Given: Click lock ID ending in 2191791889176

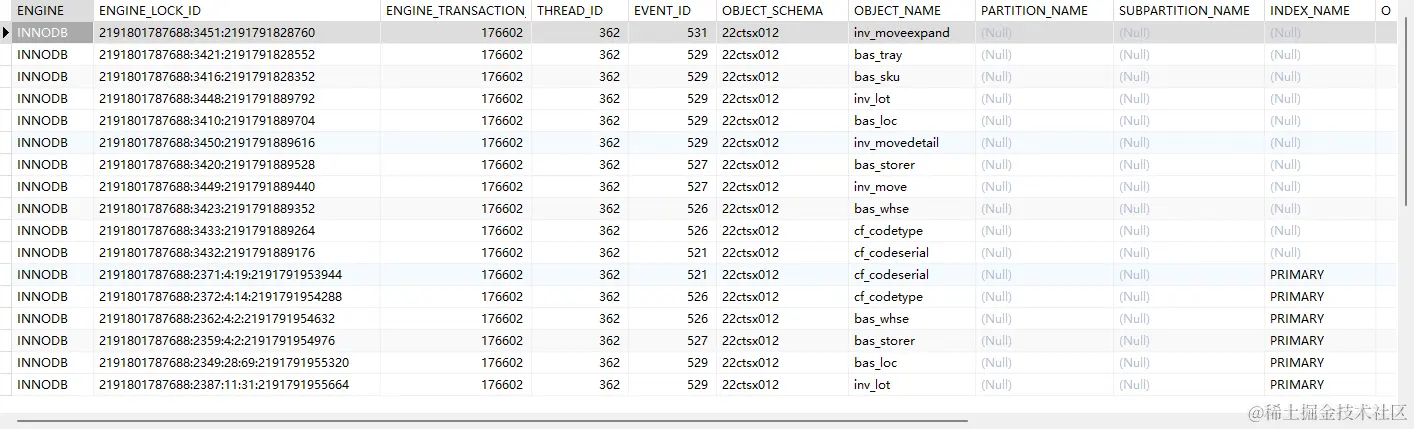Looking at the screenshot, I should tap(237, 253).
